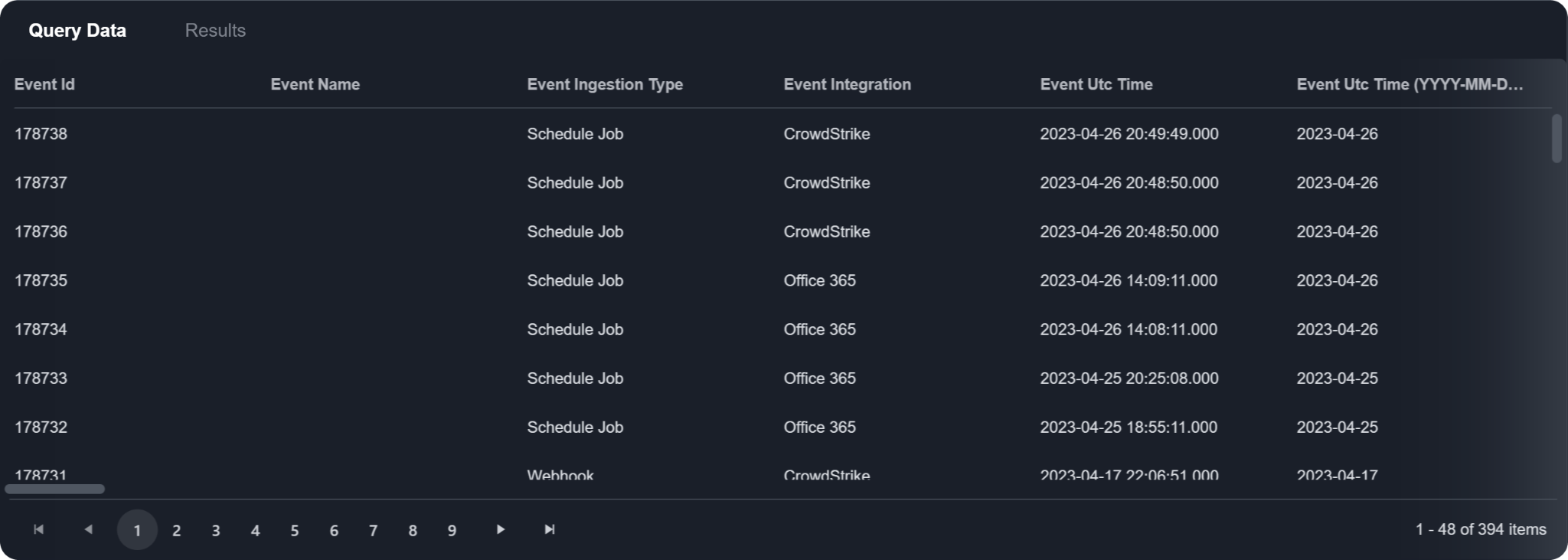Select the Query Data tab

[77, 31]
